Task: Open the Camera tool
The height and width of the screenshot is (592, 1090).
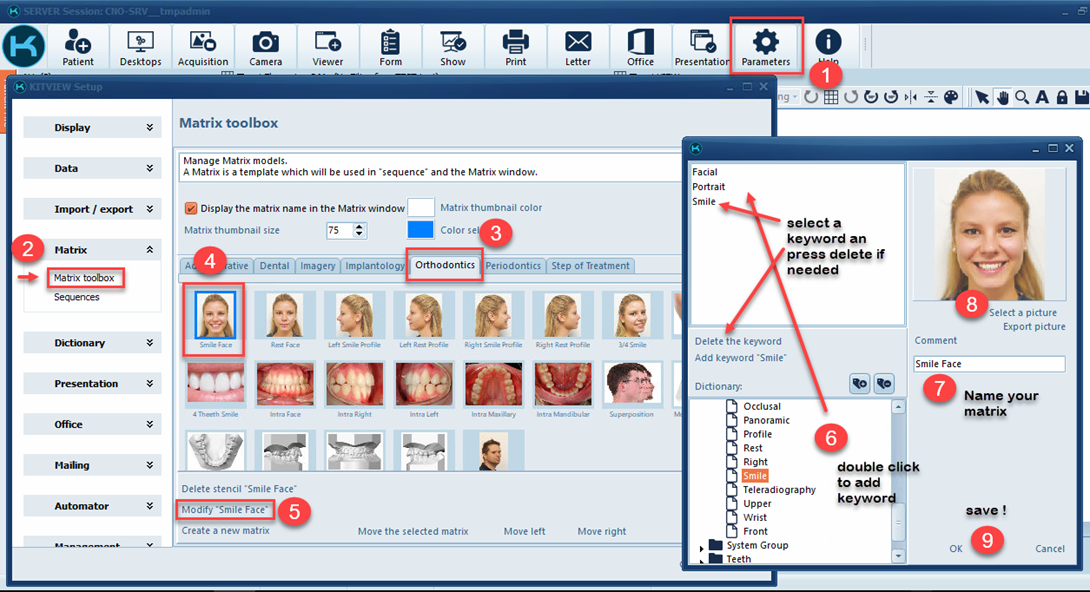Action: coord(265,47)
